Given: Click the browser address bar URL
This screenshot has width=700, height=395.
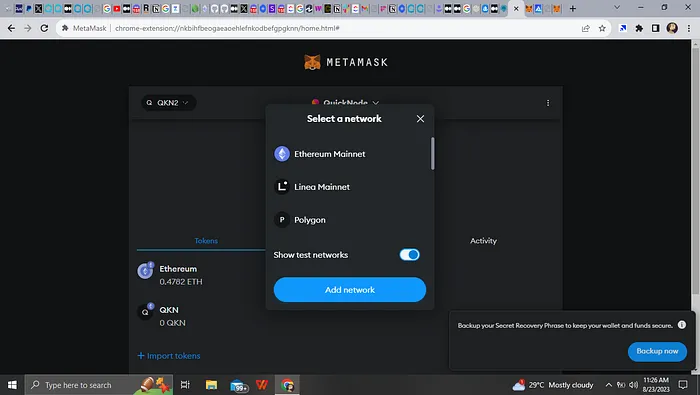Looking at the screenshot, I should 227,28.
